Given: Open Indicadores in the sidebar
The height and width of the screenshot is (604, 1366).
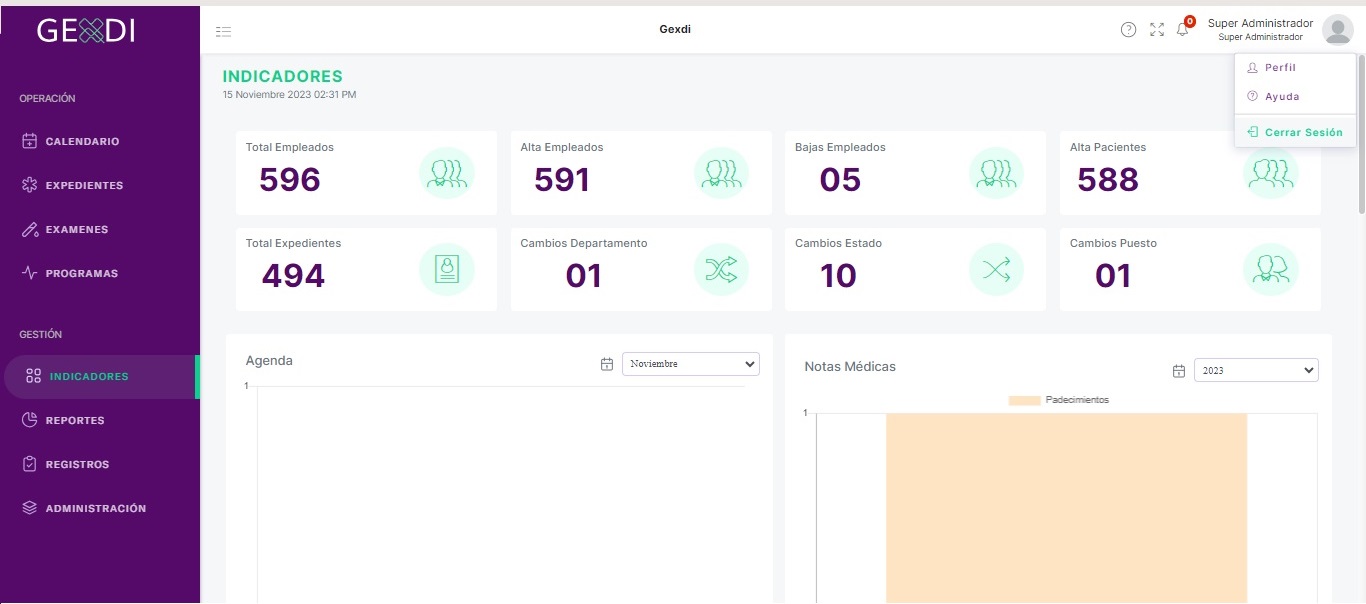Looking at the screenshot, I should [x=100, y=377].
